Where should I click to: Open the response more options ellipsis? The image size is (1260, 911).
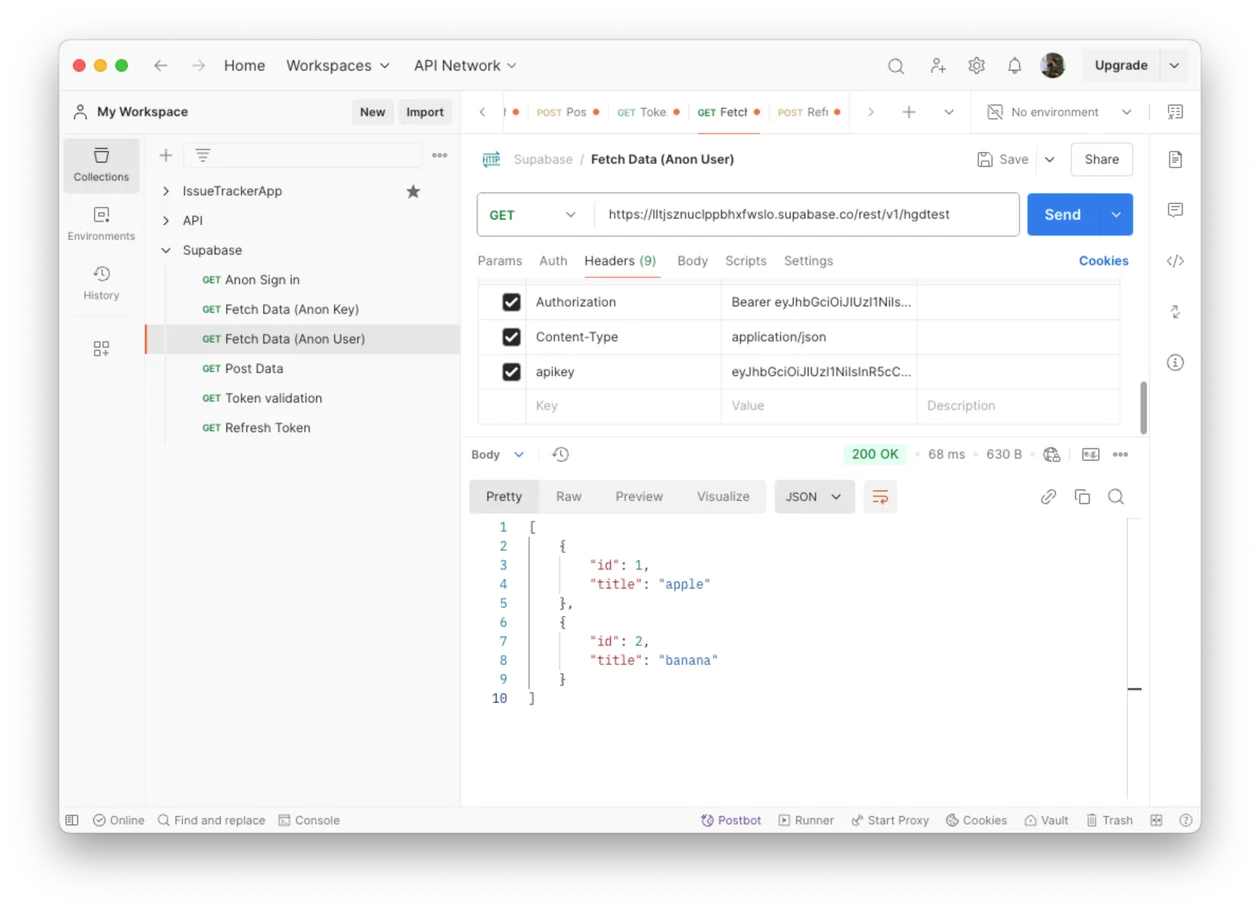click(1120, 454)
